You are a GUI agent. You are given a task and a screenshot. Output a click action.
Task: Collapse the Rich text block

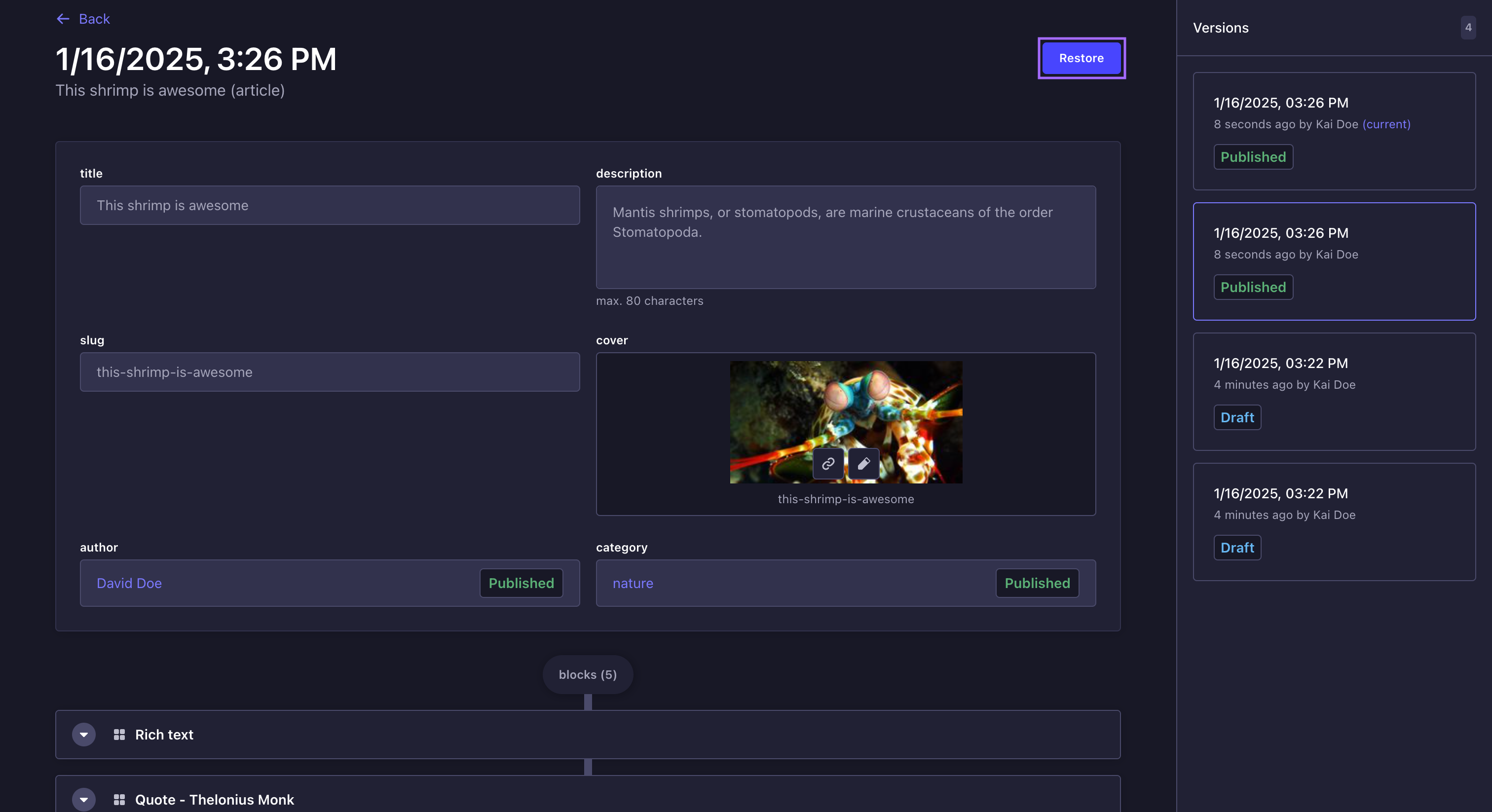point(84,735)
